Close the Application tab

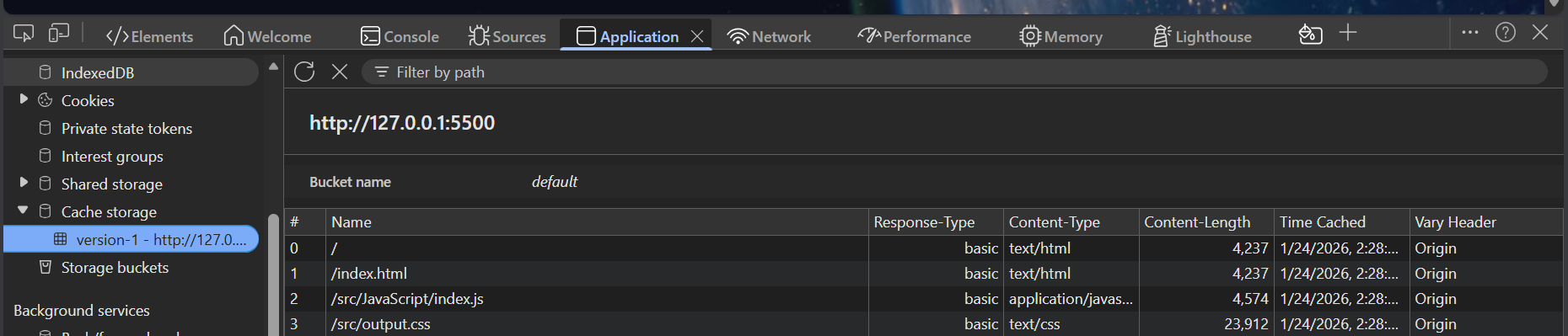pyautogui.click(x=697, y=36)
